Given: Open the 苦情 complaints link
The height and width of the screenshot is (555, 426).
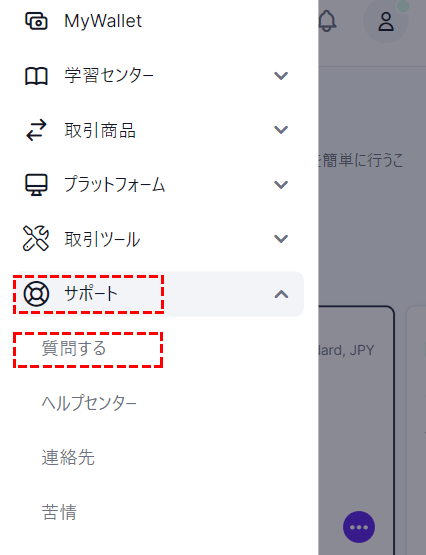Looking at the screenshot, I should pos(59,512).
